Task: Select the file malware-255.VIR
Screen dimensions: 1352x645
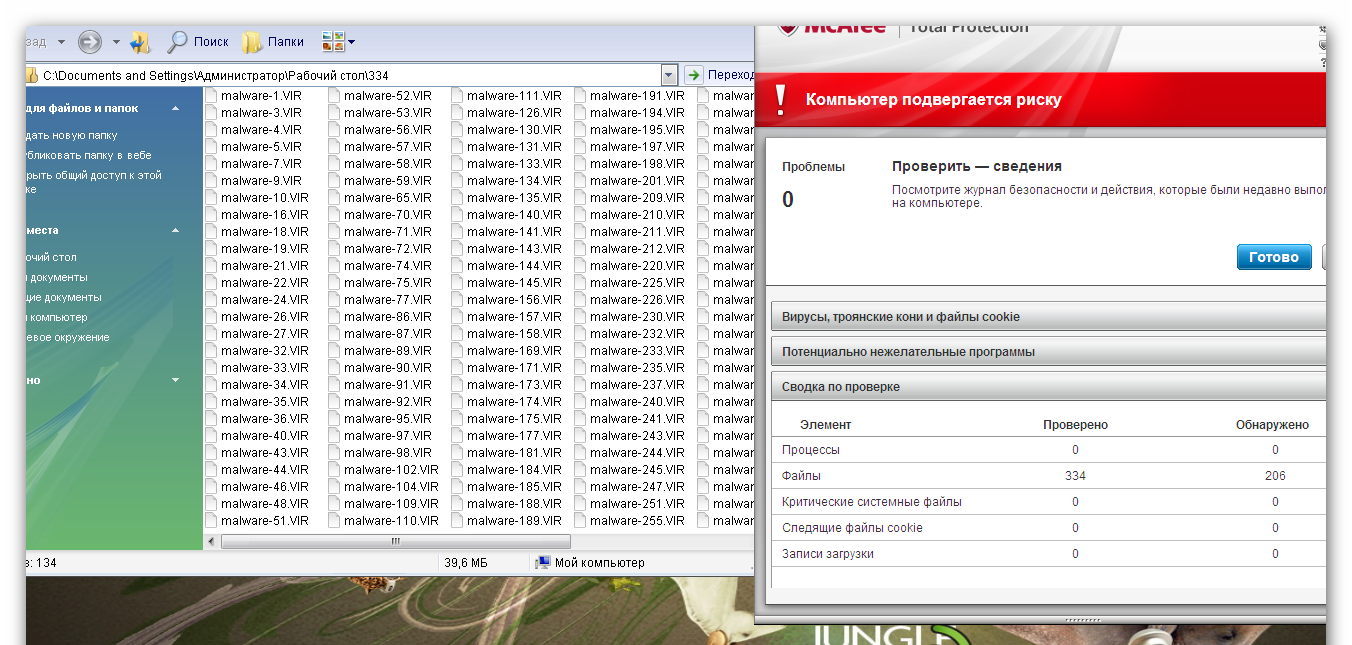Action: click(636, 521)
